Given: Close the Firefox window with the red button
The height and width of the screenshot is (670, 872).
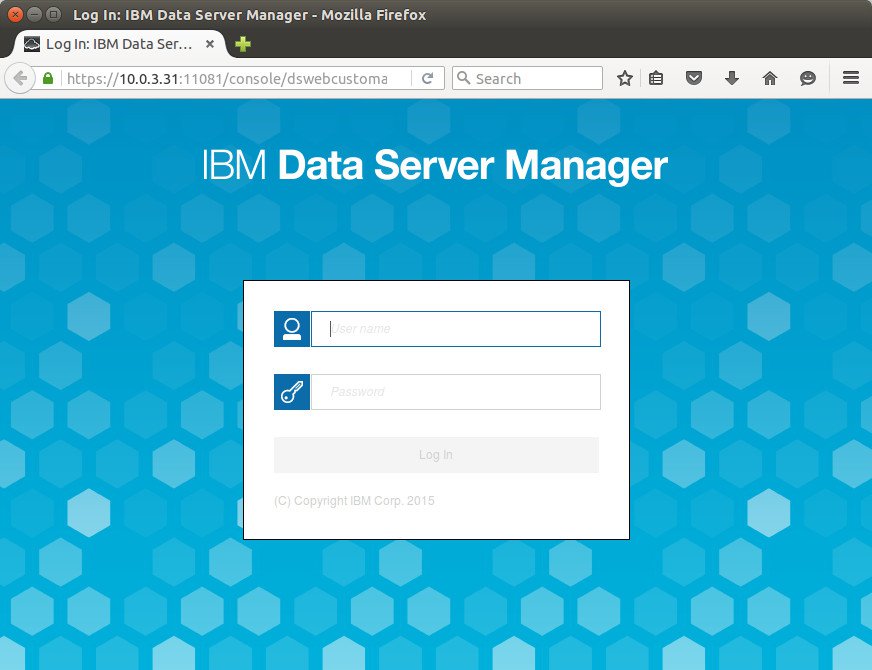Looking at the screenshot, I should (x=16, y=14).
